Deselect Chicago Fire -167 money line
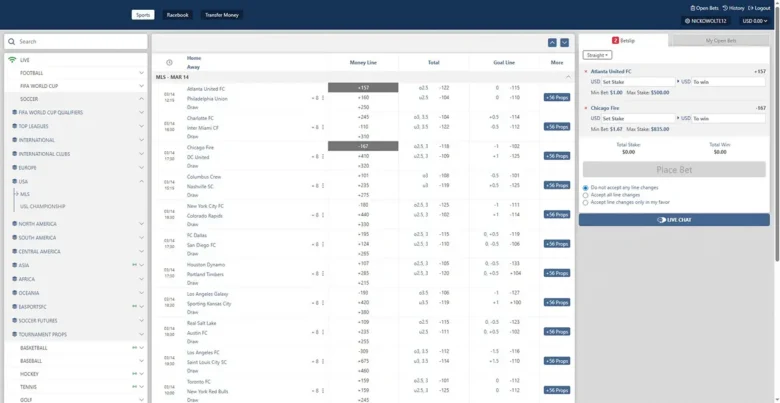780x403 pixels. (x=363, y=146)
